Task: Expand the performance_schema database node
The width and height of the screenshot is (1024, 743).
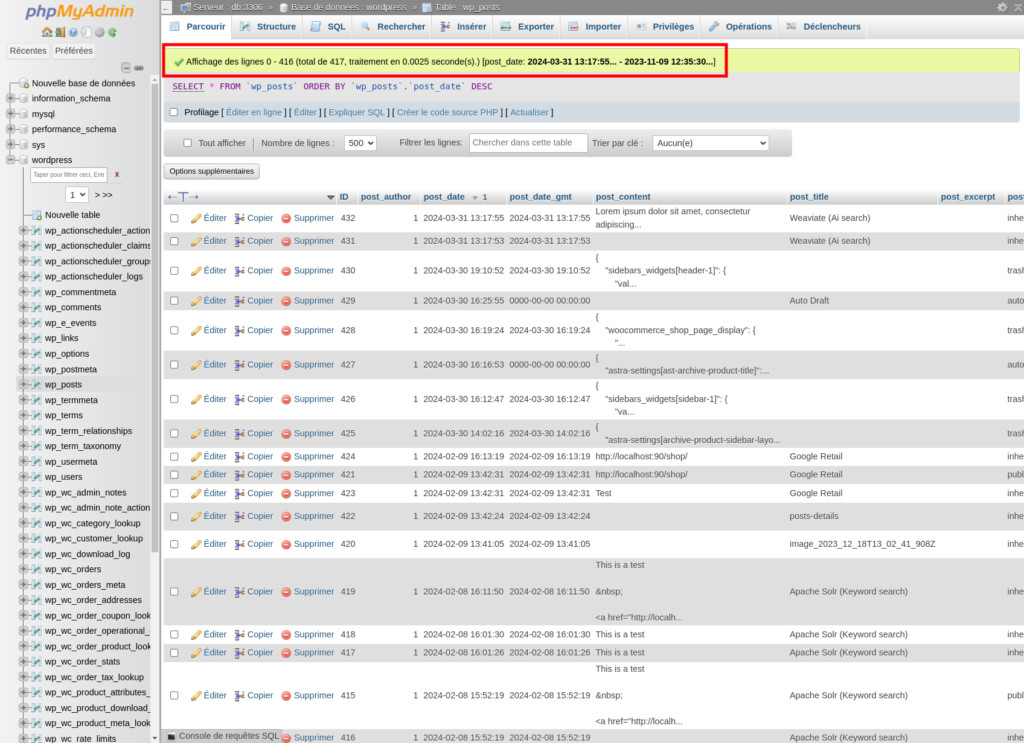Action: (x=10, y=129)
